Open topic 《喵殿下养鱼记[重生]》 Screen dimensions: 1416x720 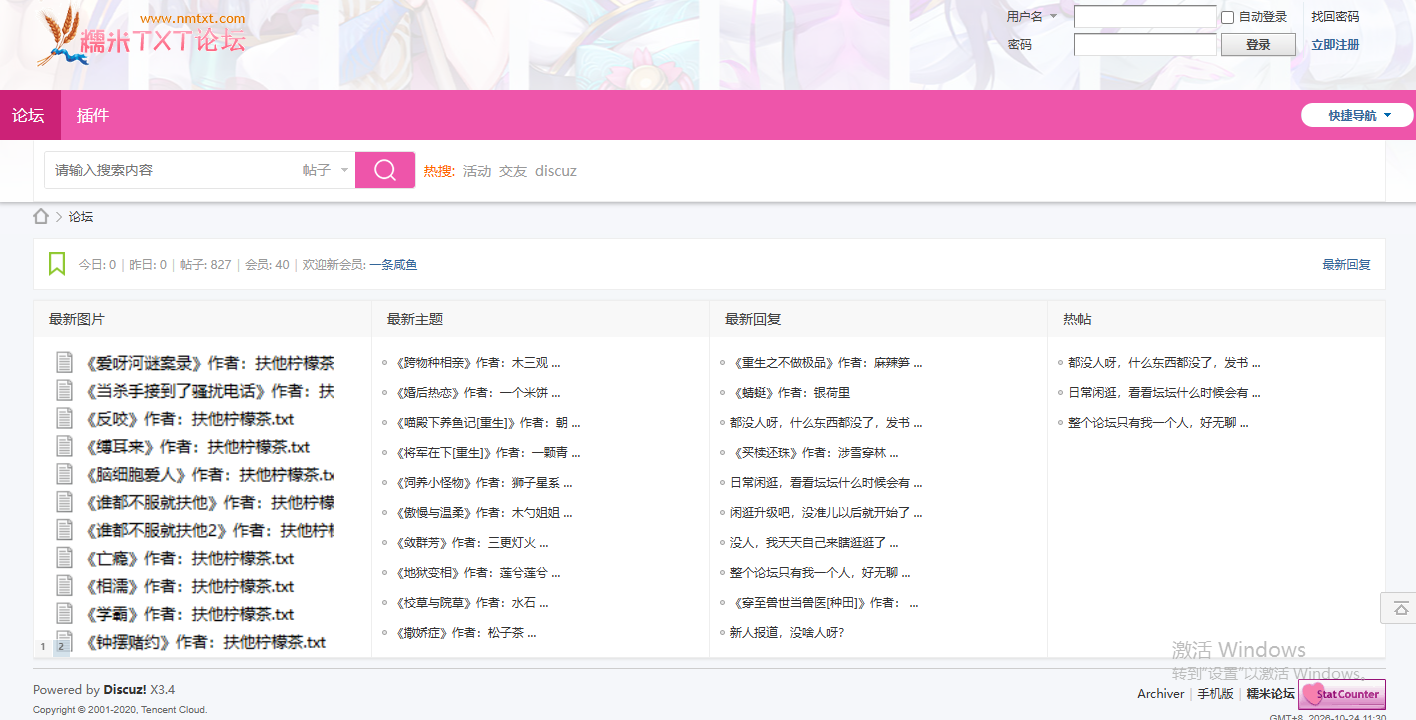[488, 423]
